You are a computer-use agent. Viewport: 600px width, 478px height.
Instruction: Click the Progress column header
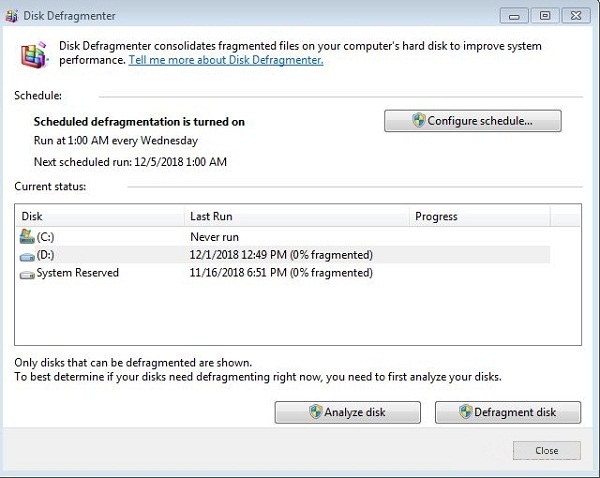tap(480, 216)
